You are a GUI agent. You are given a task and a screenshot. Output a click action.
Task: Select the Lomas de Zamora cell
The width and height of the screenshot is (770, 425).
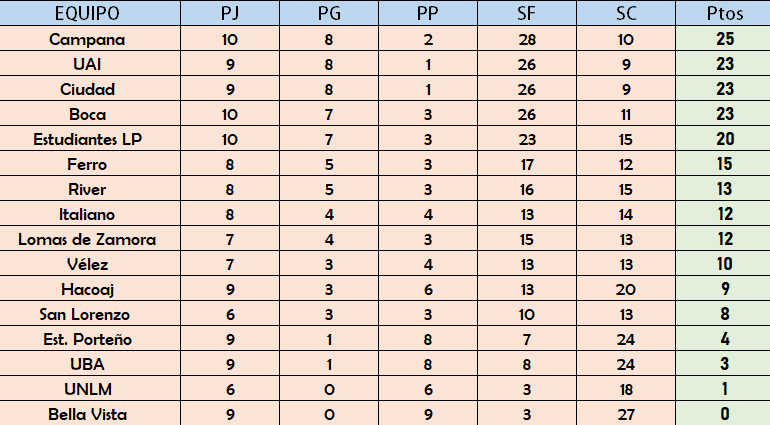[90, 238]
